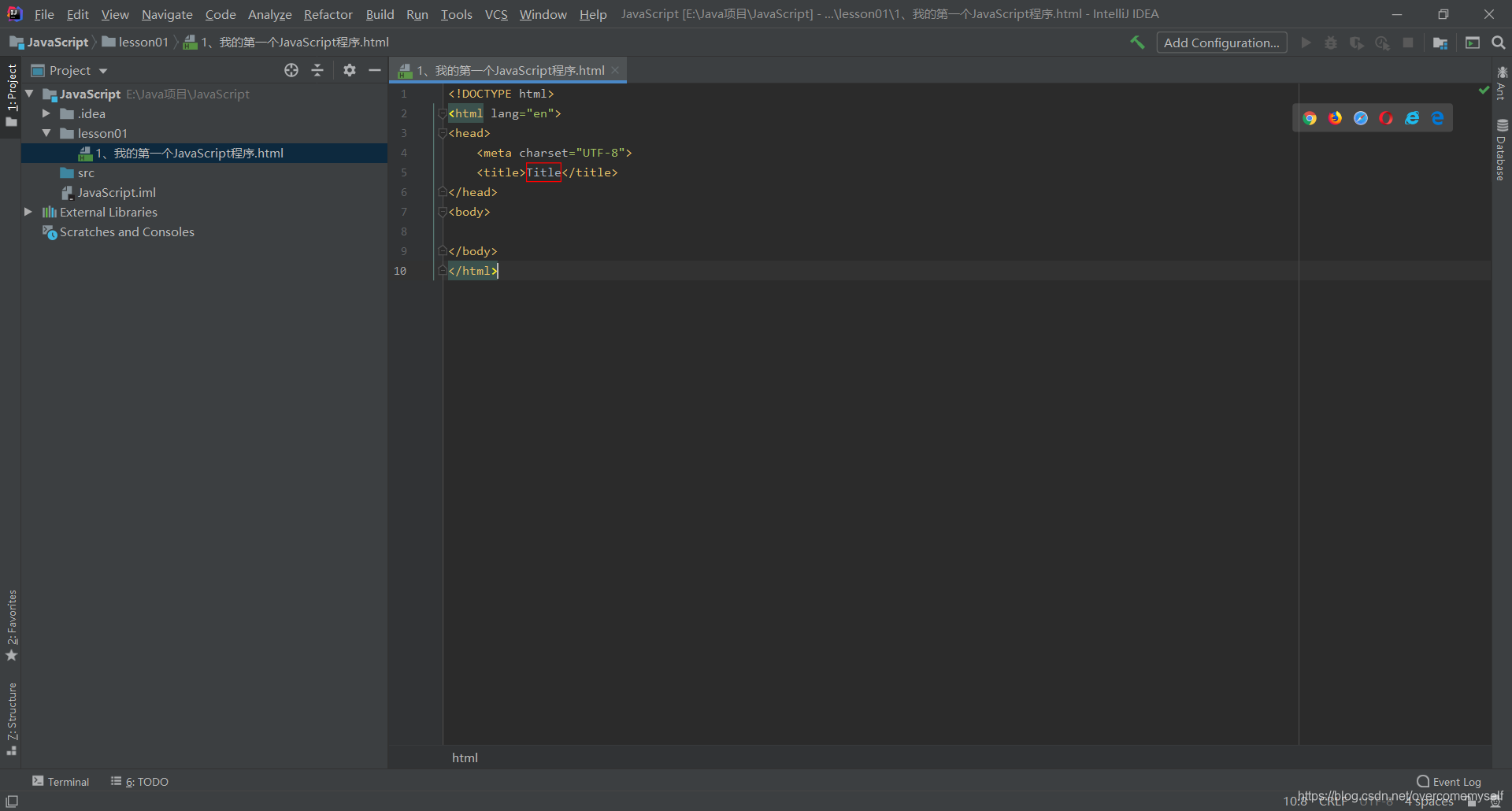Viewport: 1512px width, 811px height.
Task: Click the Debug bug icon in the toolbar
Action: point(1331,43)
